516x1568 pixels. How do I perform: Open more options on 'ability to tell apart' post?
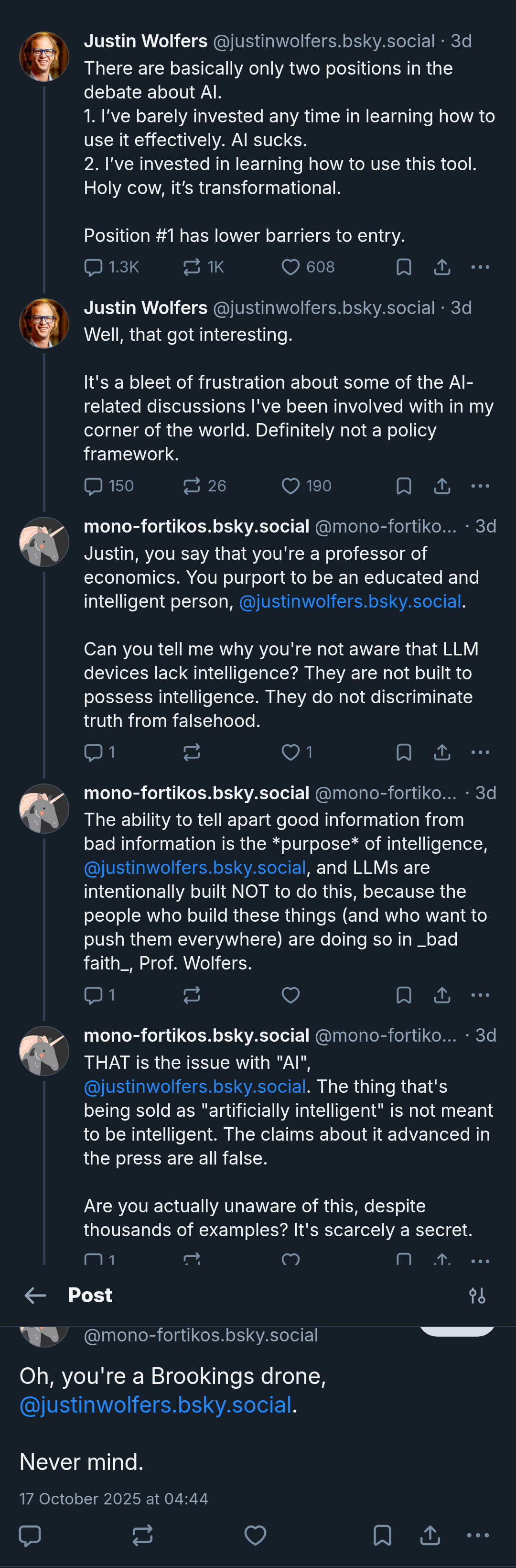click(481, 995)
